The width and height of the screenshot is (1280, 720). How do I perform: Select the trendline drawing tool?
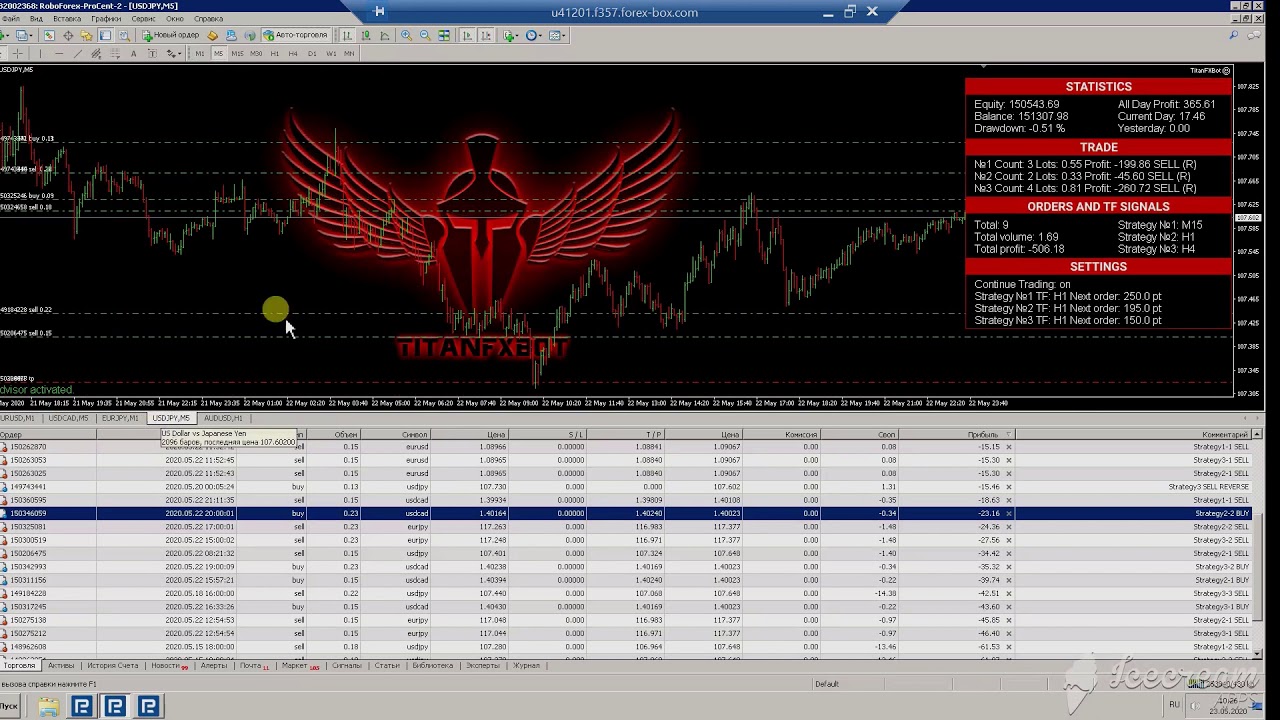coord(78,54)
